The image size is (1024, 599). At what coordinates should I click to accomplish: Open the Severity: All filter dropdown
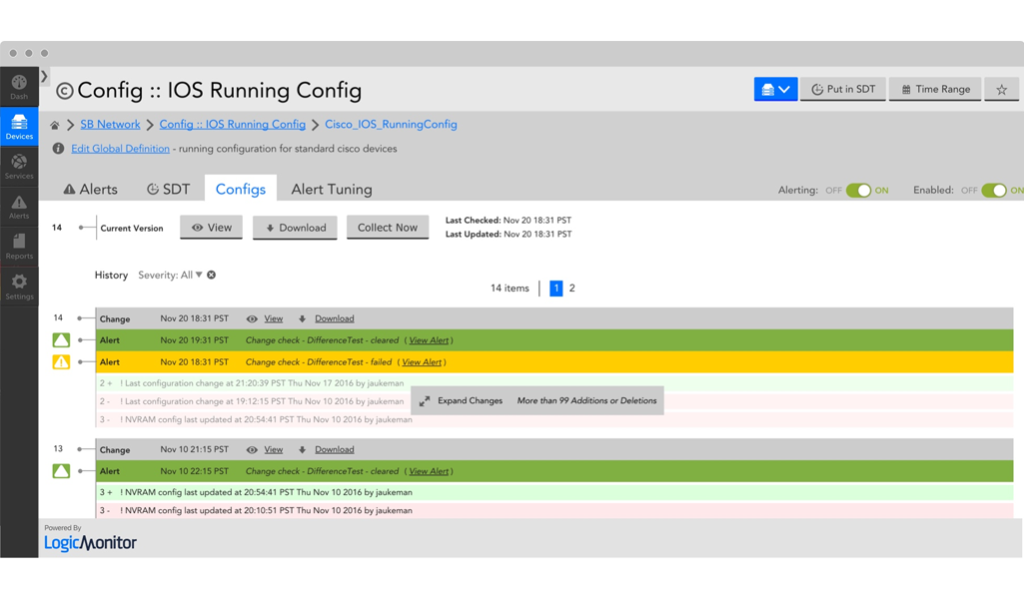170,275
